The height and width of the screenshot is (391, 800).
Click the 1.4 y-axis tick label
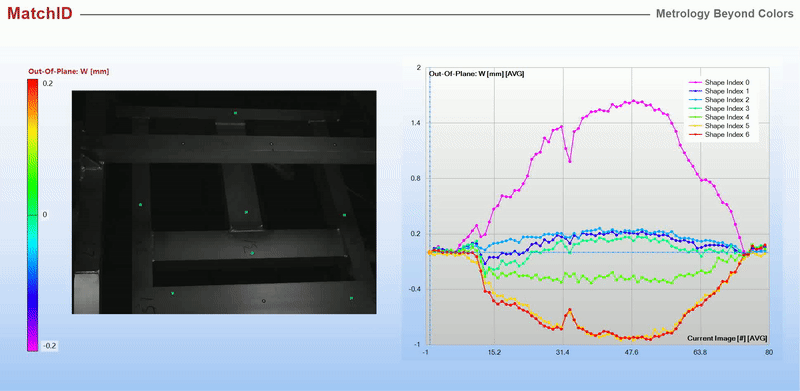(416, 123)
